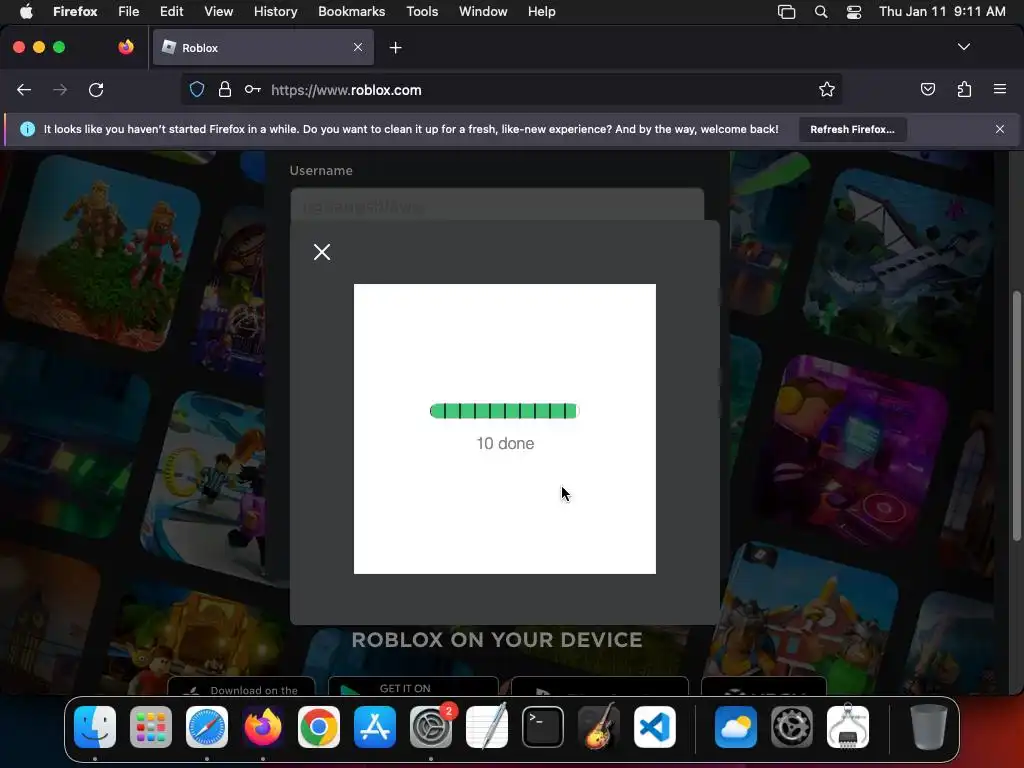Open a new tab
This screenshot has height=768, width=1024.
pyautogui.click(x=395, y=48)
